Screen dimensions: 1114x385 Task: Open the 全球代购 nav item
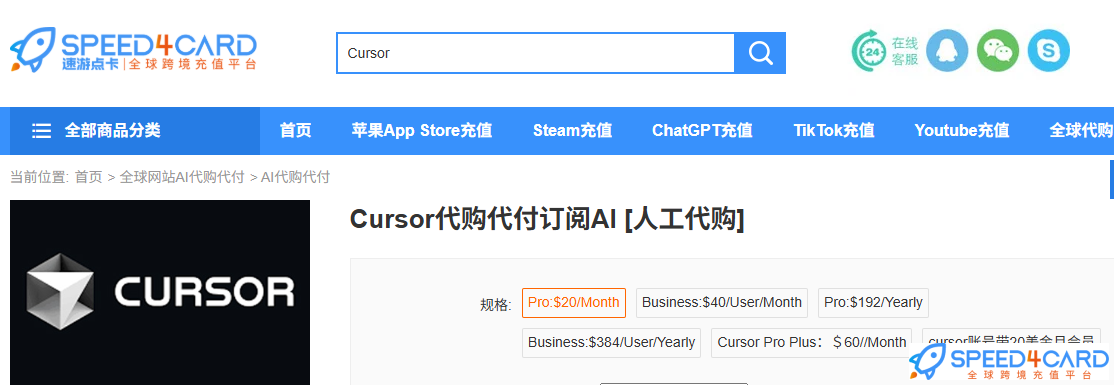pyautogui.click(x=1081, y=131)
